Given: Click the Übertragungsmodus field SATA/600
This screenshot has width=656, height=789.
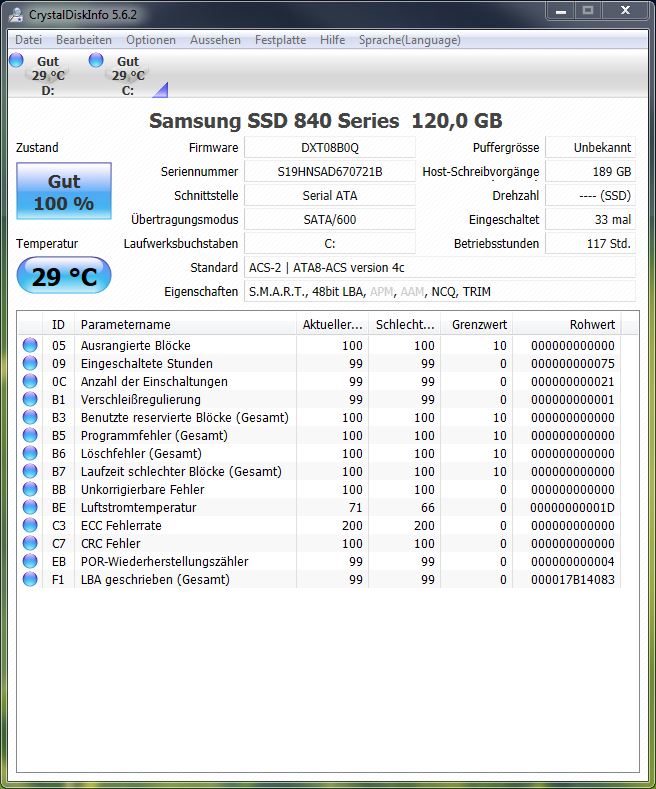Looking at the screenshot, I should 330,219.
